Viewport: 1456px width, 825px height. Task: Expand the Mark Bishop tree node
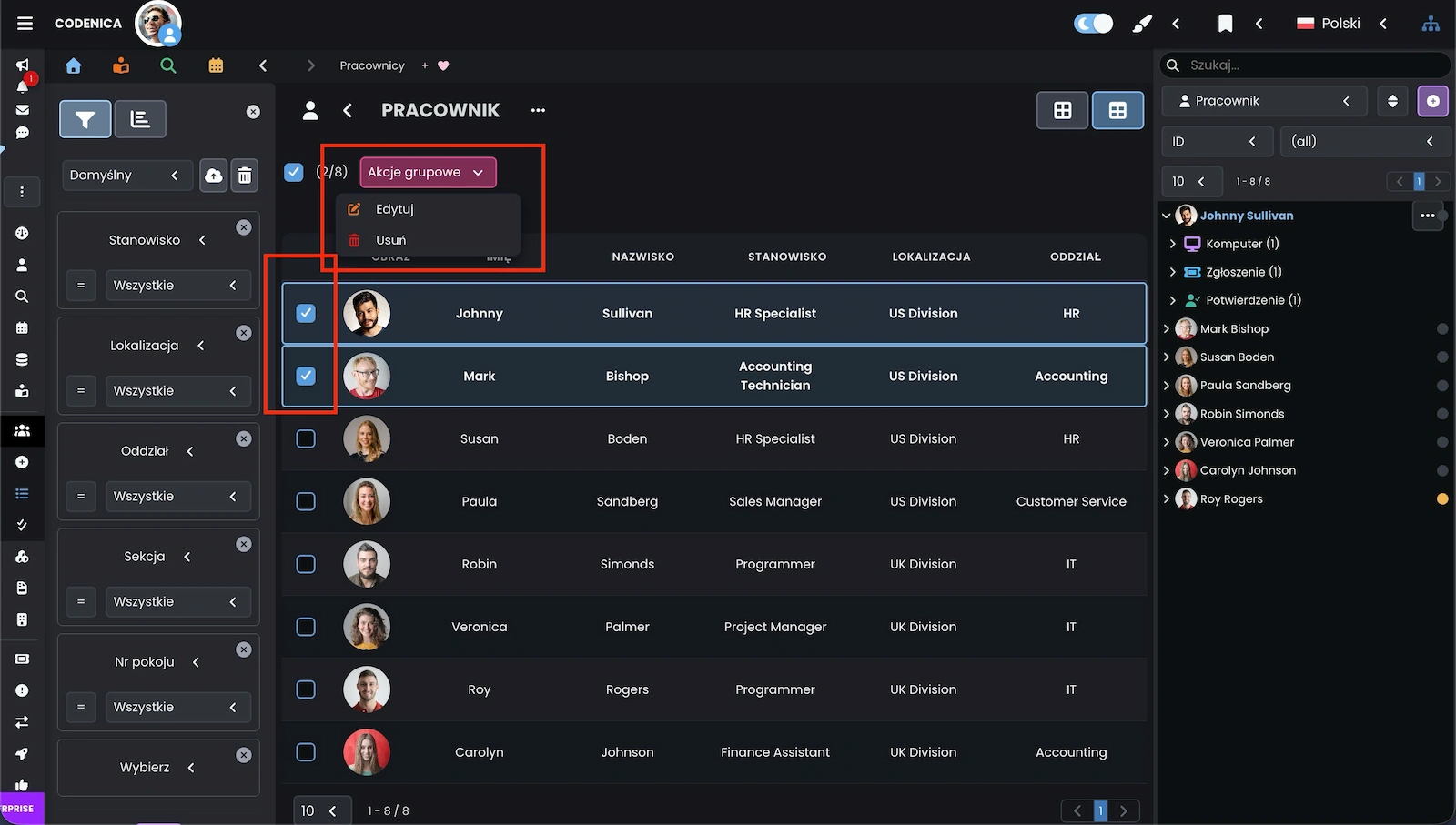[1167, 329]
